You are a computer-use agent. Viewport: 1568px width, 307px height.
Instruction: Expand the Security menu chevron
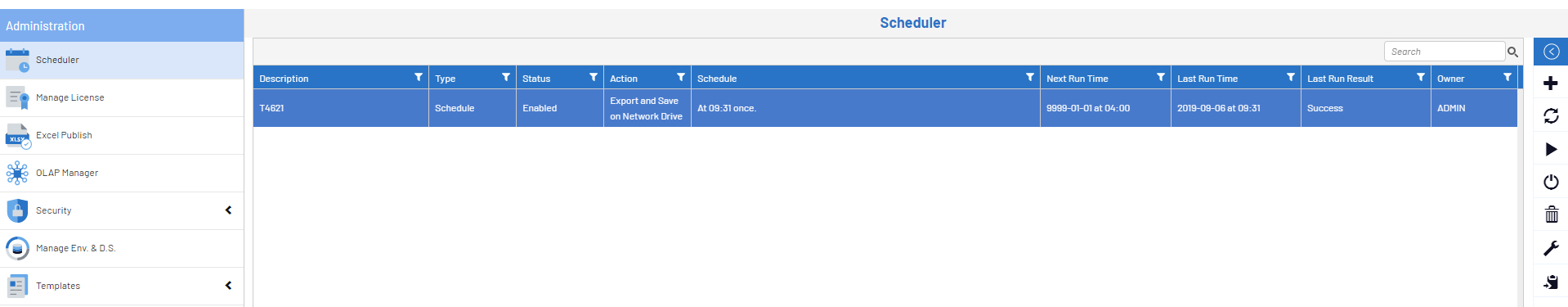(228, 210)
